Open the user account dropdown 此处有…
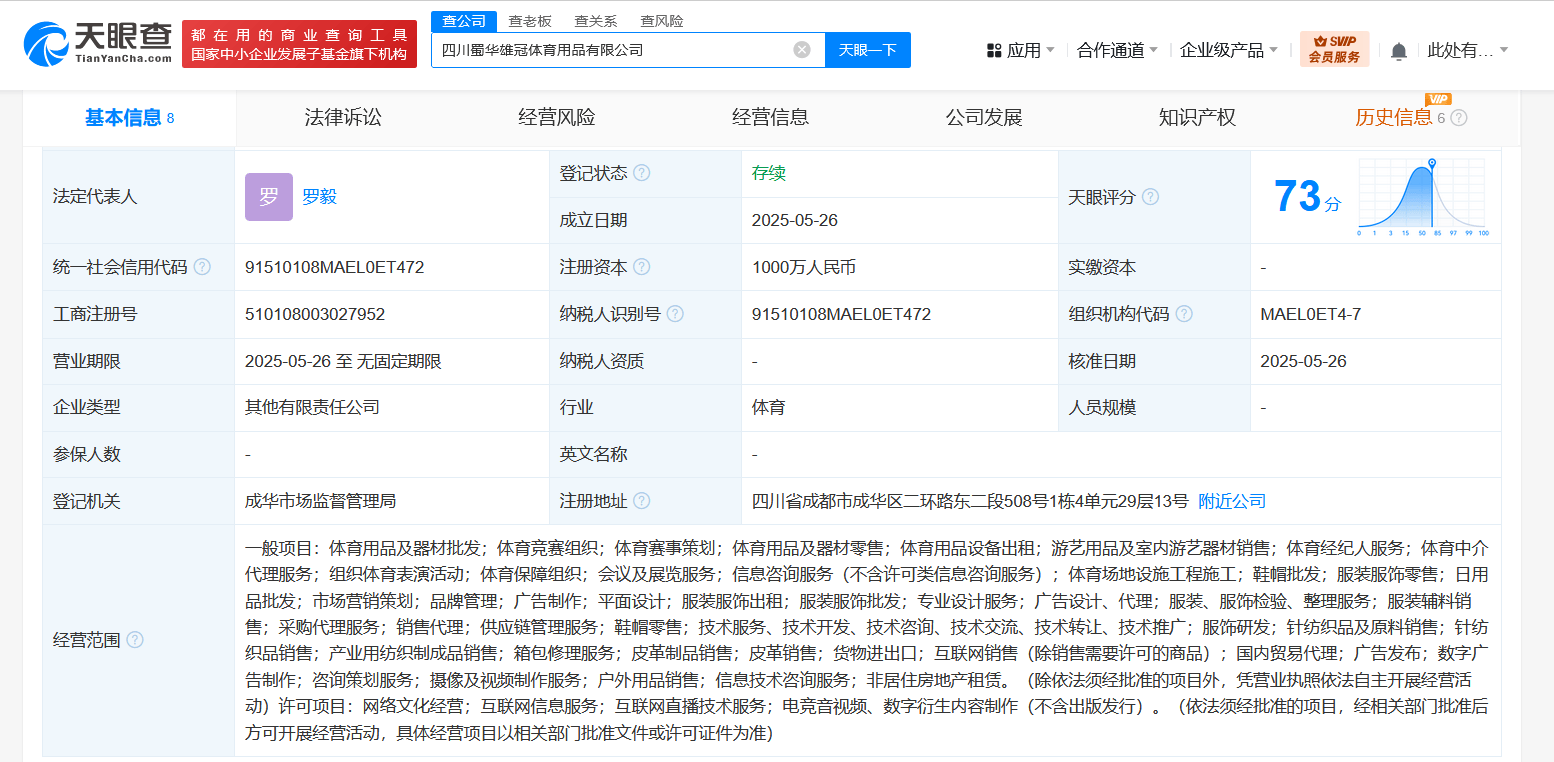 coord(1467,50)
